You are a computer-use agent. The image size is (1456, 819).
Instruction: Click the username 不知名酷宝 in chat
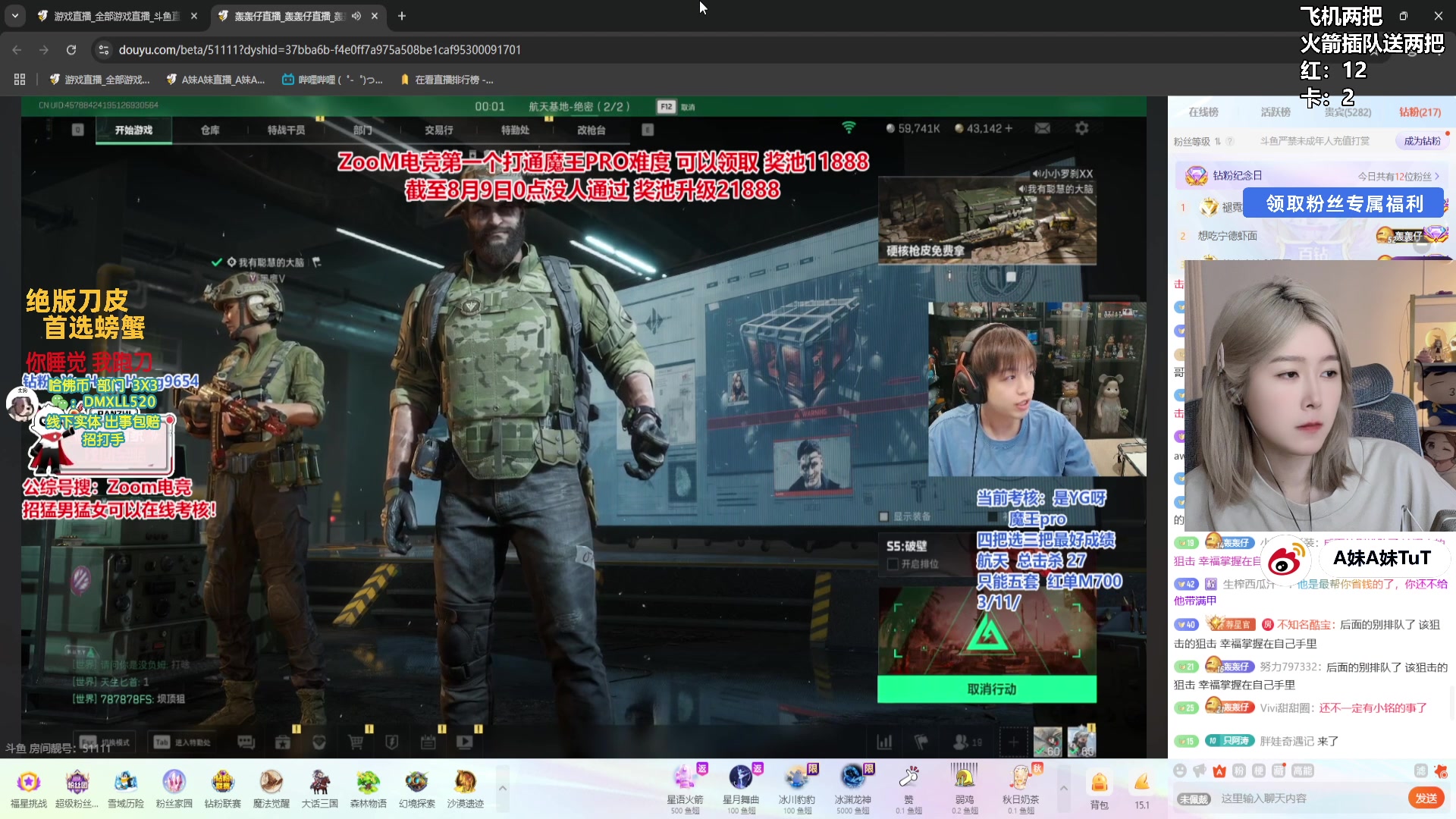[1304, 625]
